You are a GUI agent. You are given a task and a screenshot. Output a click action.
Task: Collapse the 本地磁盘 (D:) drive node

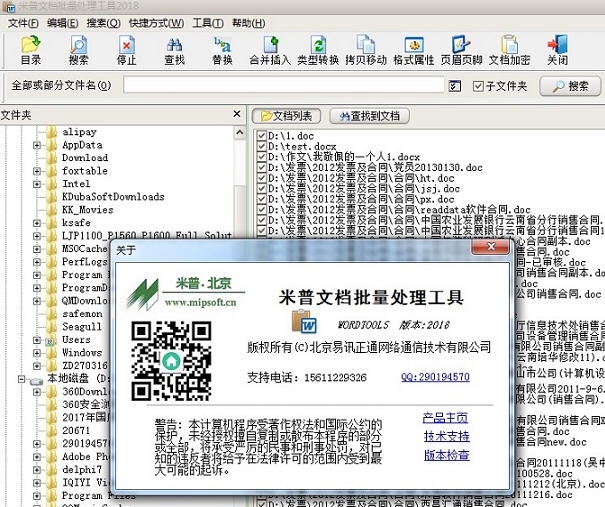click(22, 379)
